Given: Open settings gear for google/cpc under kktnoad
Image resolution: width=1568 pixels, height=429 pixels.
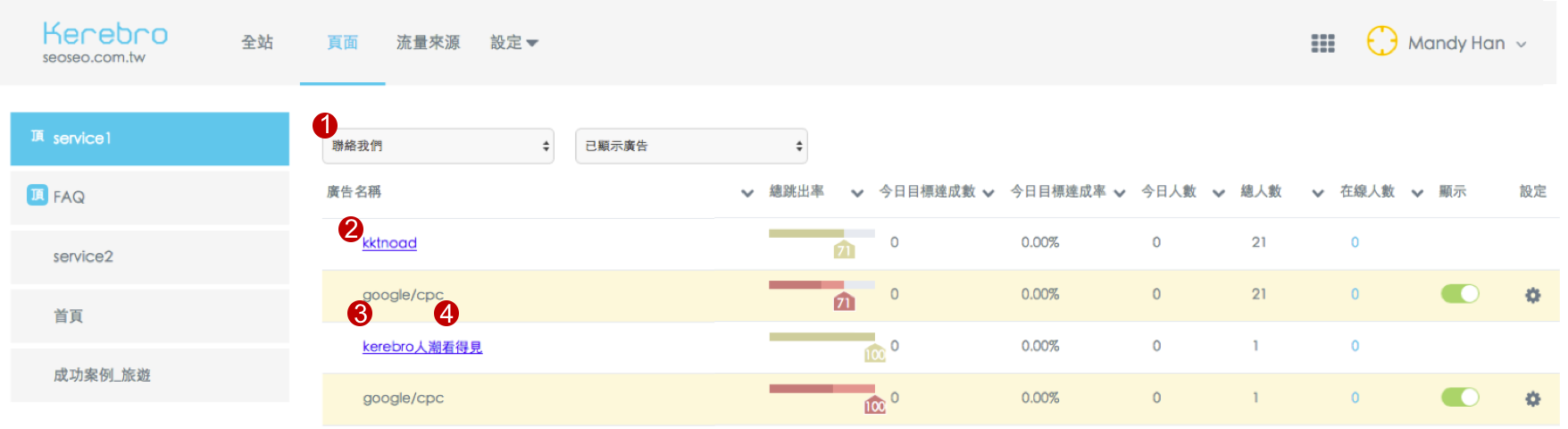Looking at the screenshot, I should point(1532,295).
